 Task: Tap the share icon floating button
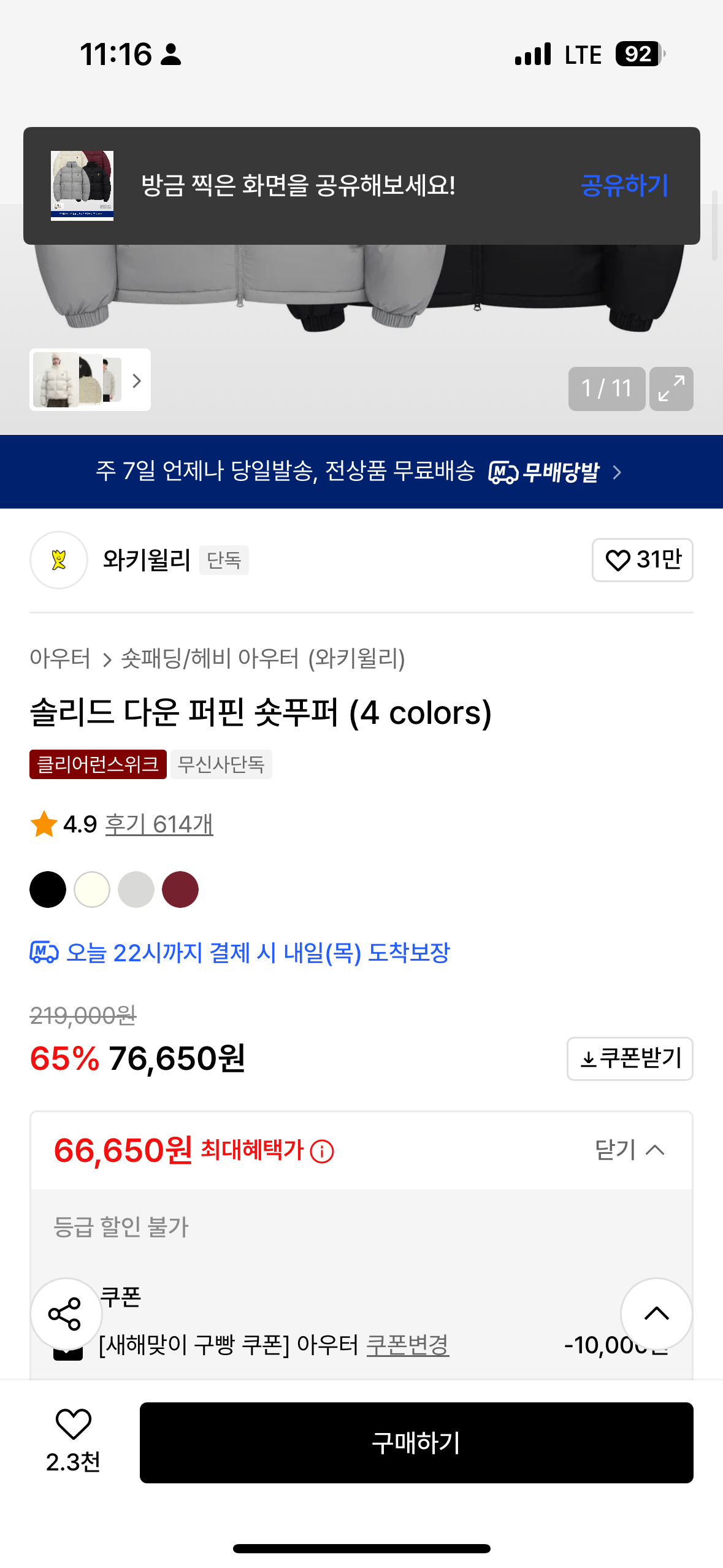pos(66,1313)
